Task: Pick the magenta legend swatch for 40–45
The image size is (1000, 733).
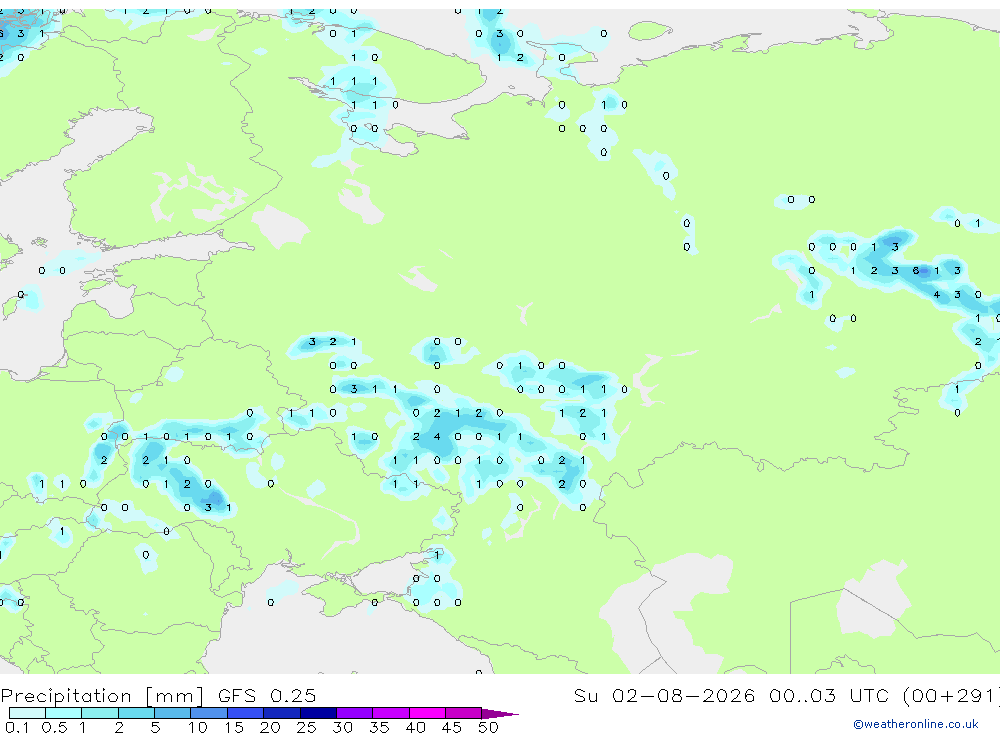Action: coord(427,713)
